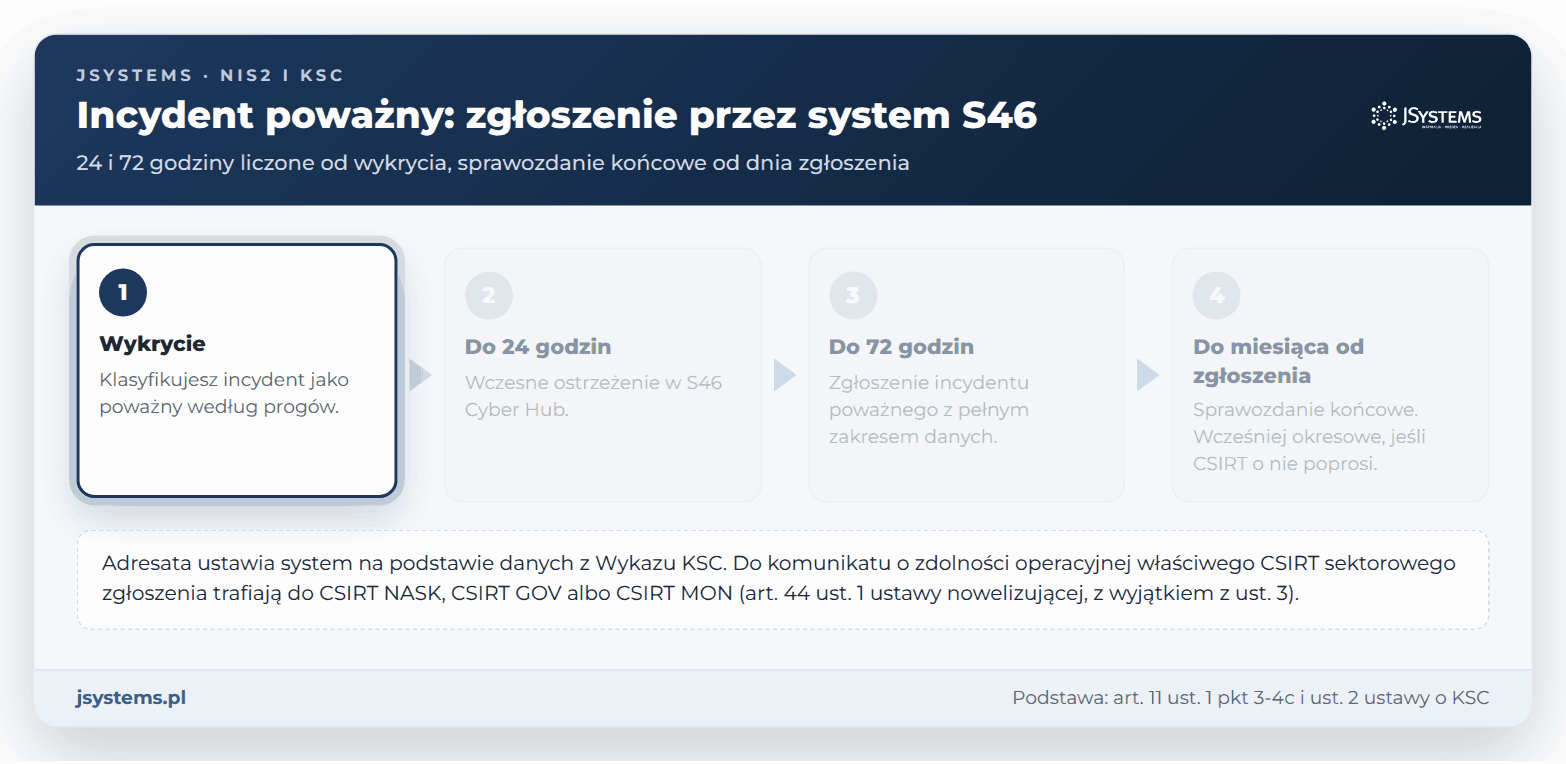1566x764 pixels.
Task: Click the "Do miesiąca od zgłoszenia" step title
Action: click(1278, 361)
